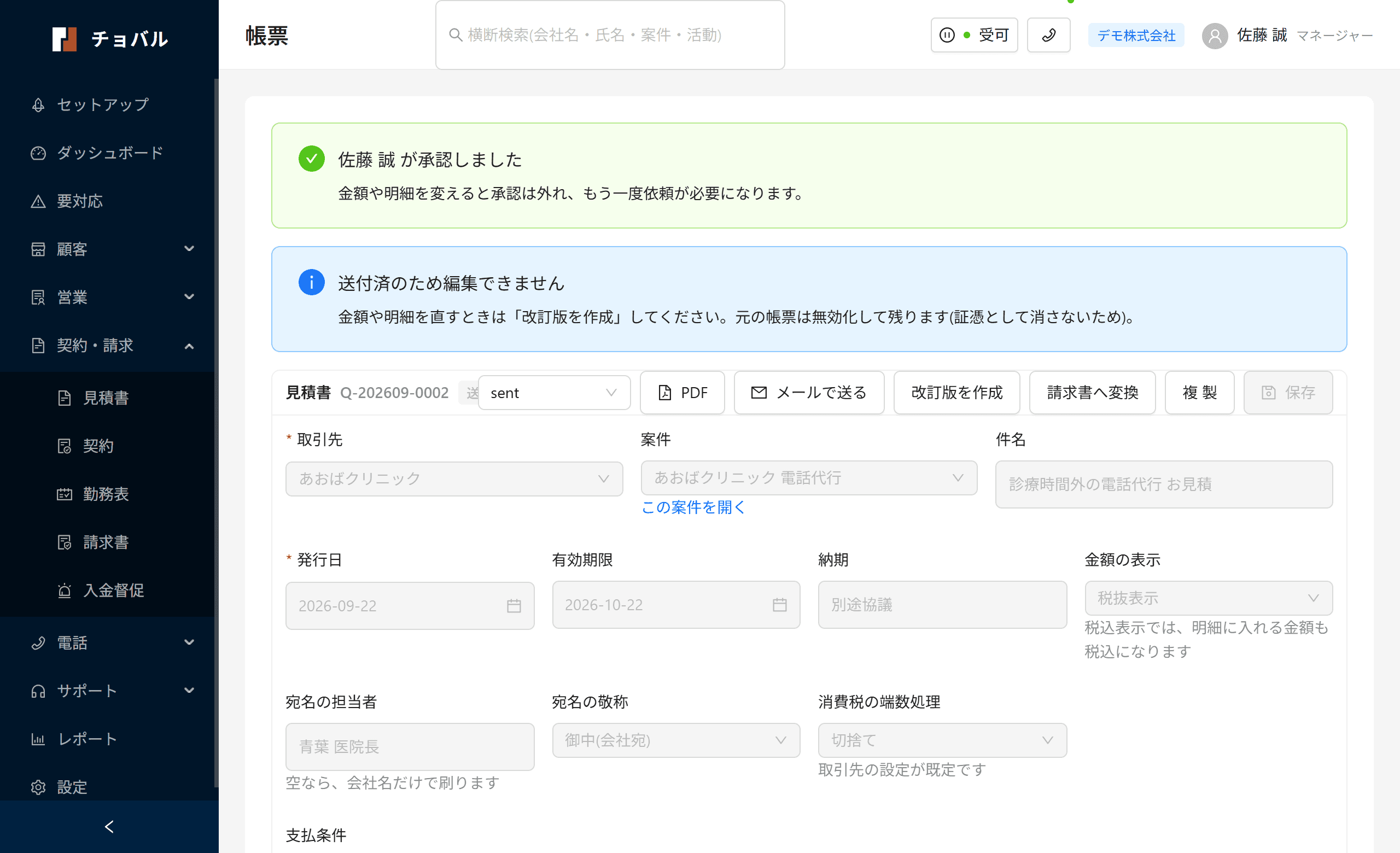The image size is (1400, 853).
Task: Click the 契約・請求 document icon
Action: tap(38, 346)
